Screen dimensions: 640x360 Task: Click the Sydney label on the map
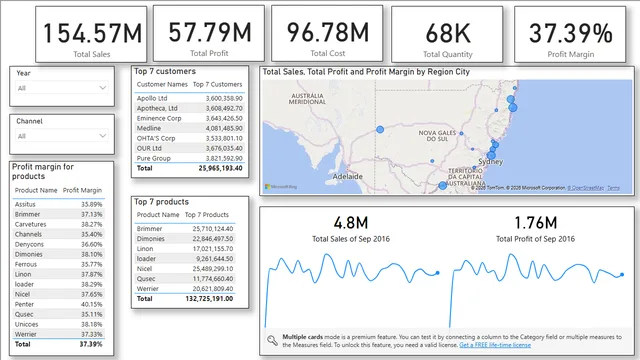[491, 162]
